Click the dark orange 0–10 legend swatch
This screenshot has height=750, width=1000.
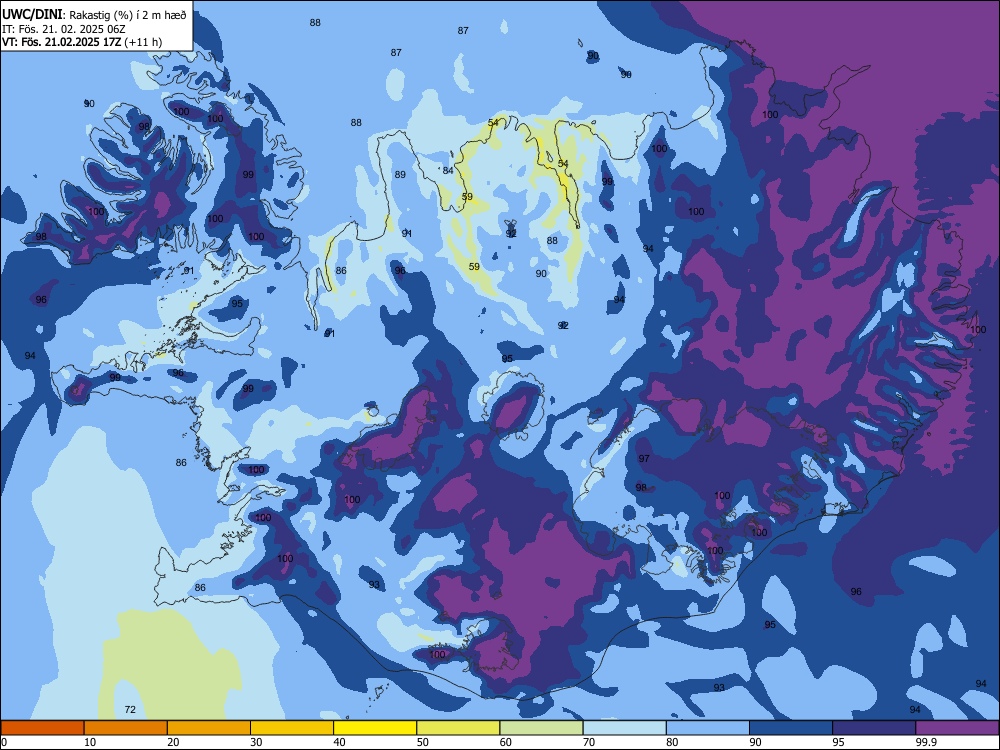tap(42, 728)
